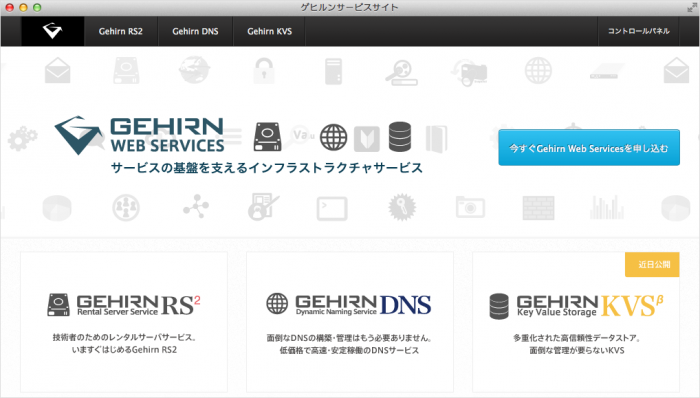Click the database icon on the KVS card
Image resolution: width=700 pixels, height=398 pixels.
[x=499, y=306]
